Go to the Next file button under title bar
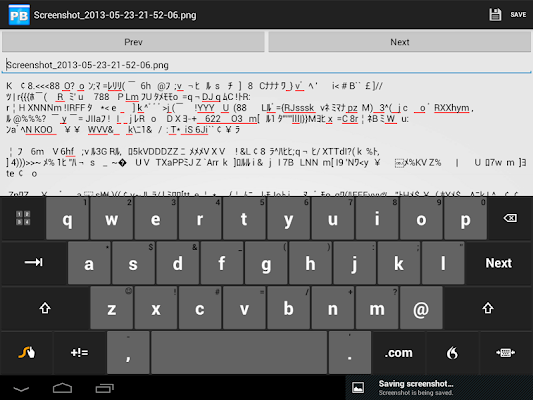533x400 pixels. tap(400, 42)
